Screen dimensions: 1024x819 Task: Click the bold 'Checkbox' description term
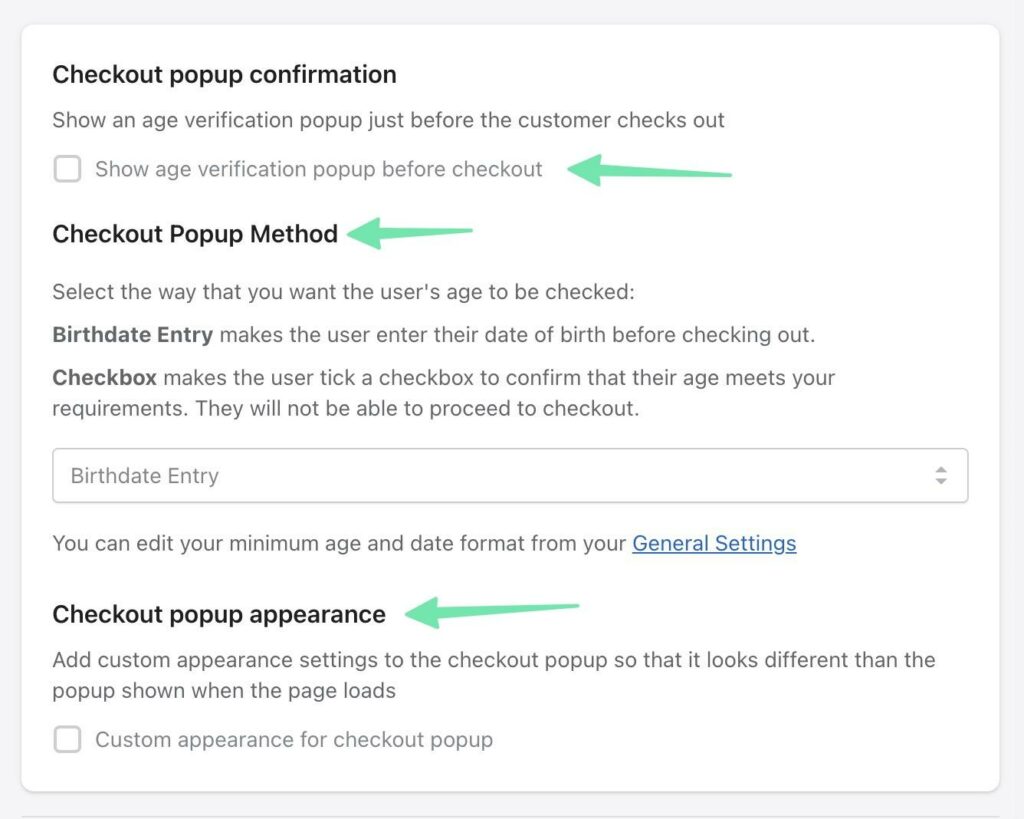pos(104,378)
